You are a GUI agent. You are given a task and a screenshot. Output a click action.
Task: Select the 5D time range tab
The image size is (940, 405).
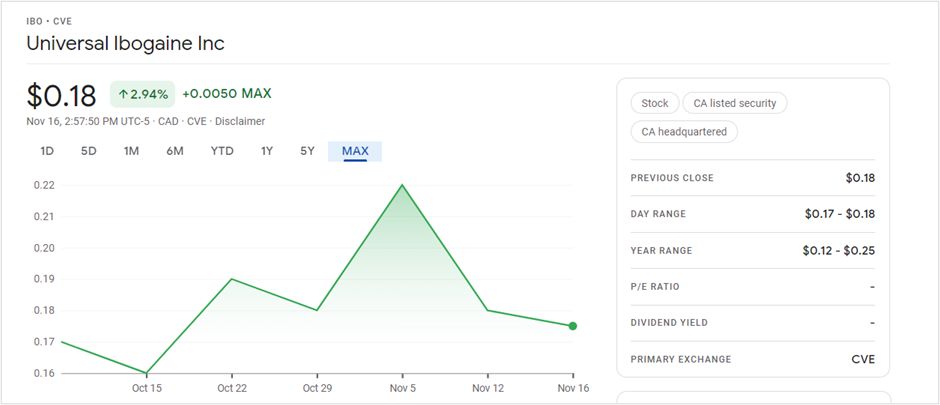coord(89,152)
